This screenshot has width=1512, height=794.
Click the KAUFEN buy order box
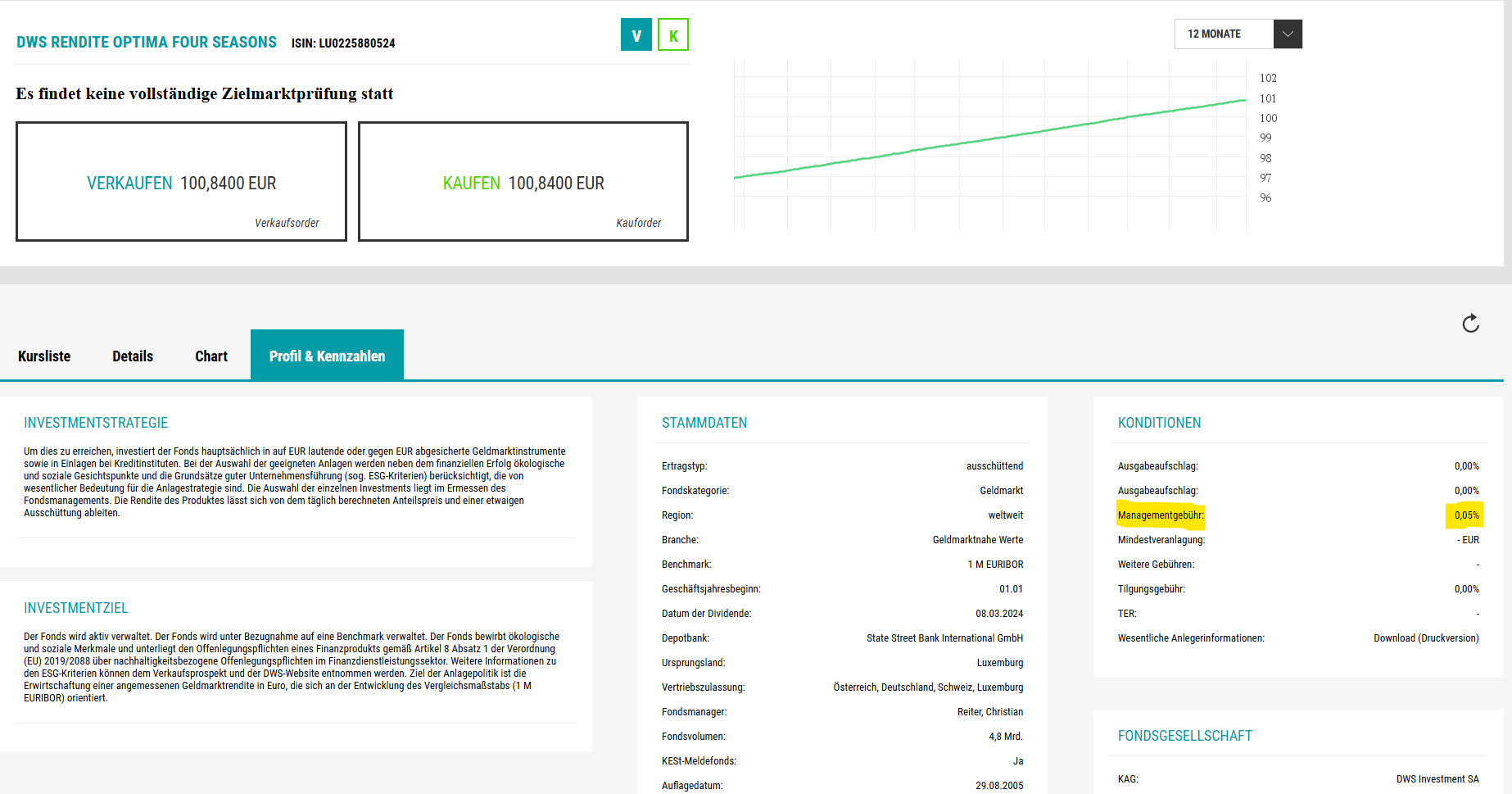[523, 182]
